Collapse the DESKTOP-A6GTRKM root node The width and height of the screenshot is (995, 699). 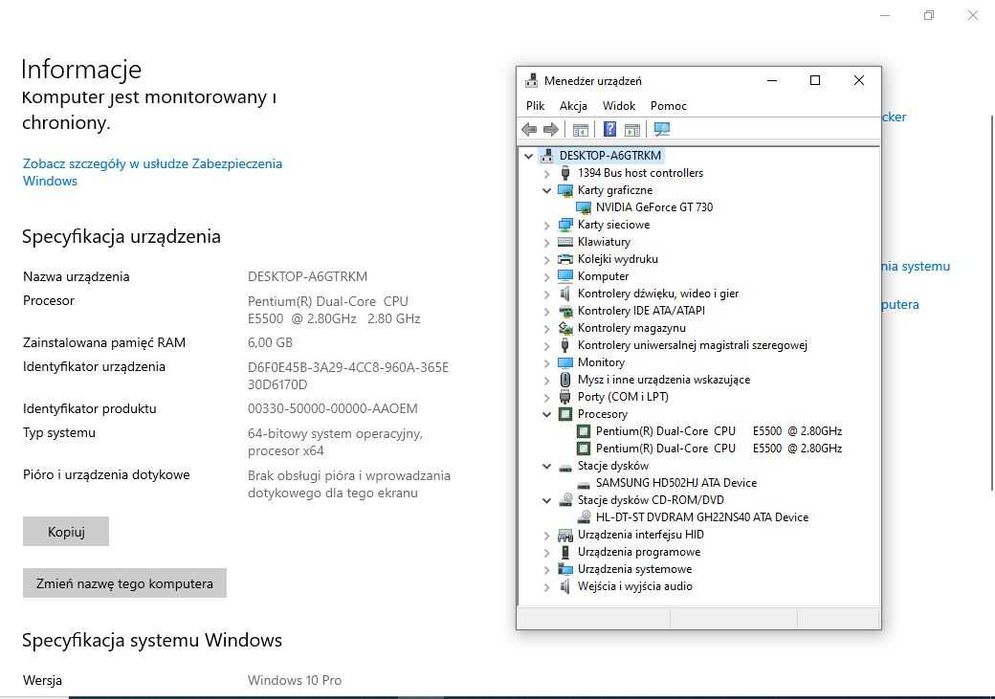pos(529,156)
